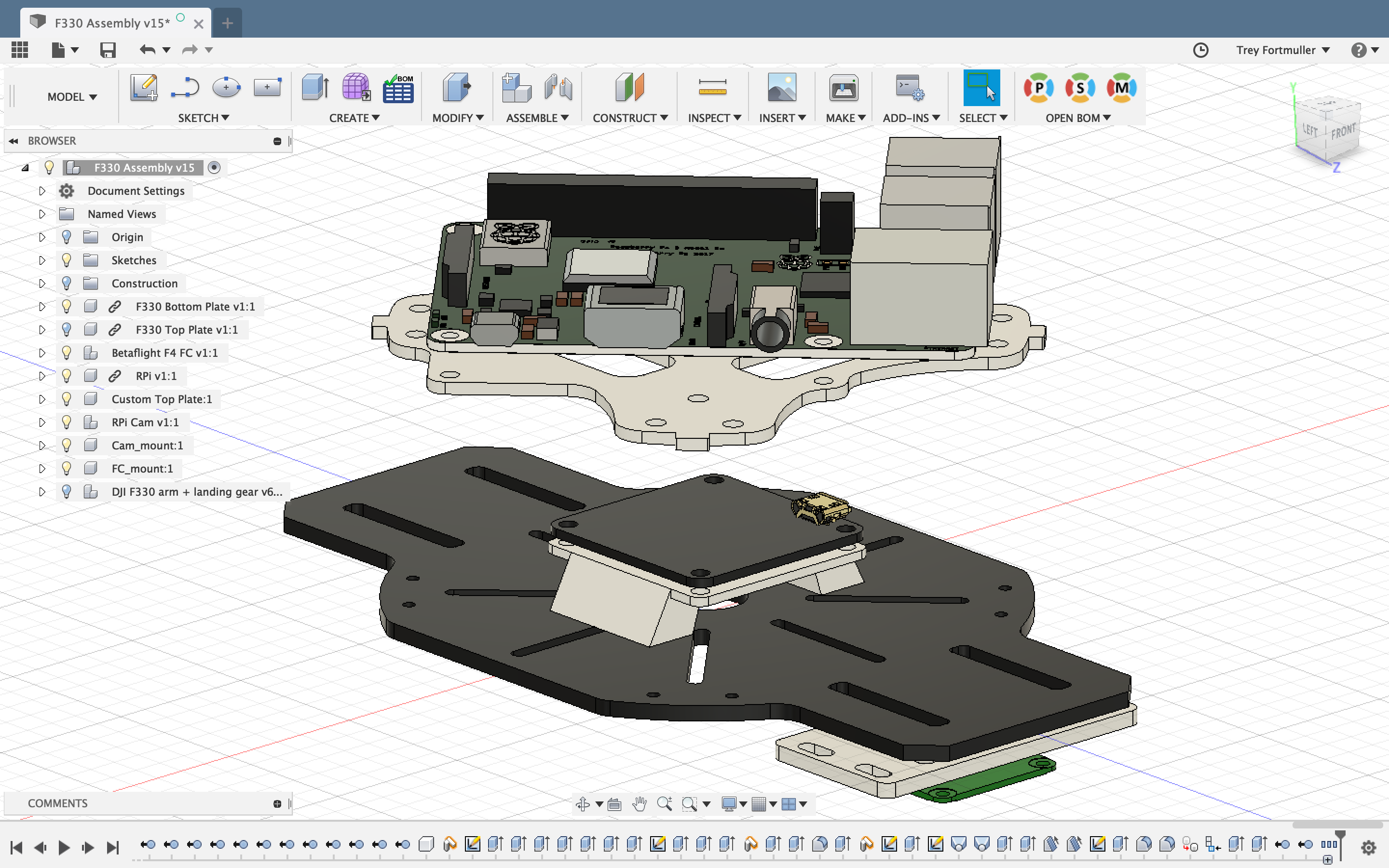
Task: Hide the RPi Cam v1:1 component
Action: pos(67,422)
